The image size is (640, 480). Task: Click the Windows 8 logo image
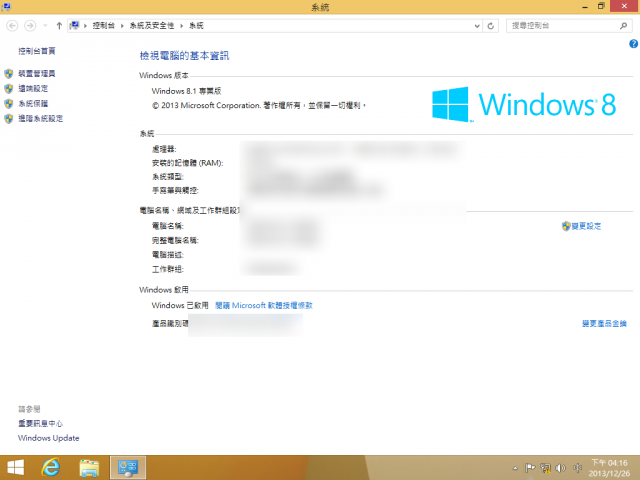click(524, 104)
